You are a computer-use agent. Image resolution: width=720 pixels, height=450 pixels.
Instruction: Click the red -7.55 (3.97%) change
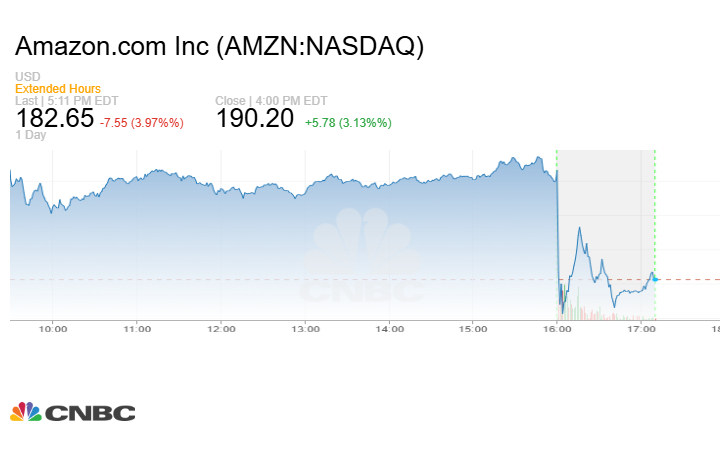tap(142, 123)
